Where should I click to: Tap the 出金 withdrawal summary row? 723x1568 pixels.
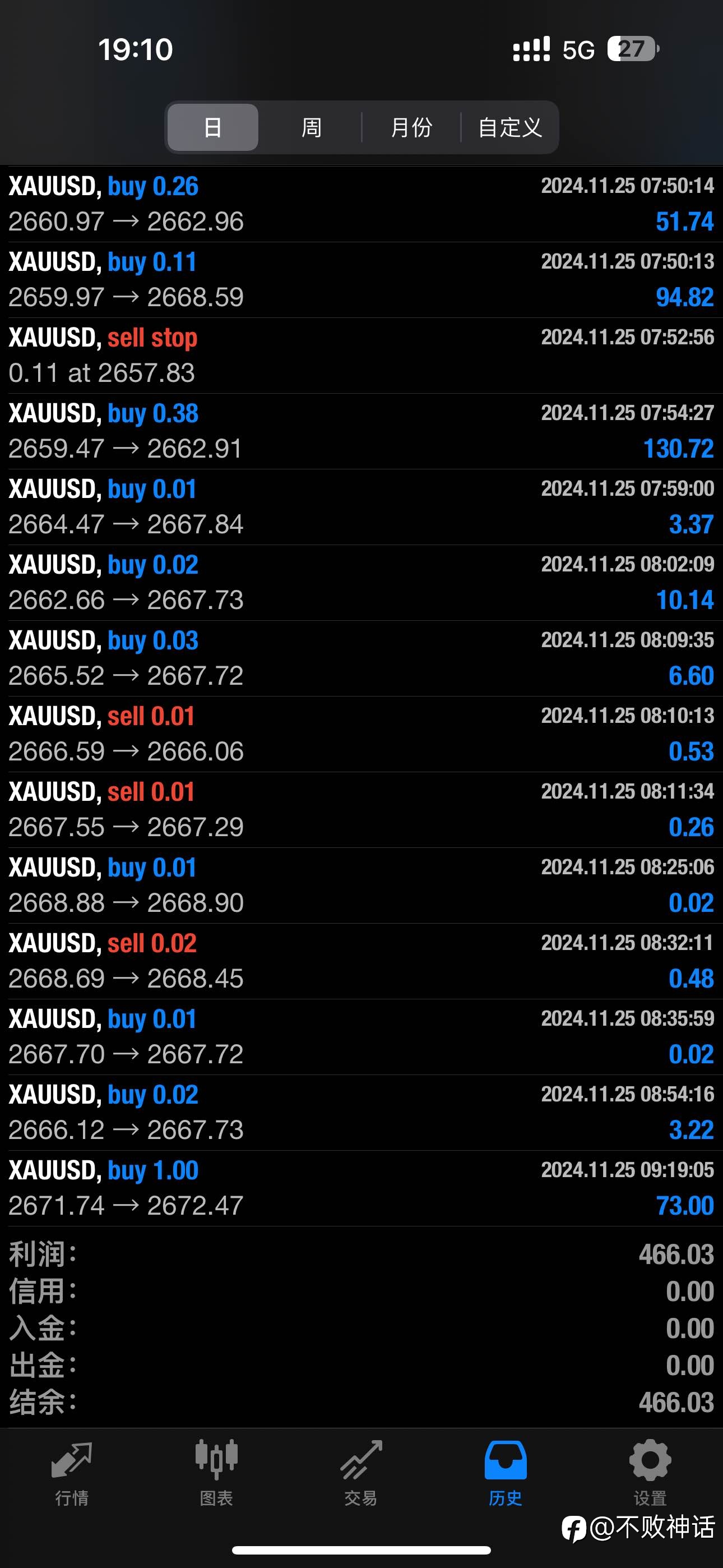click(x=361, y=1366)
